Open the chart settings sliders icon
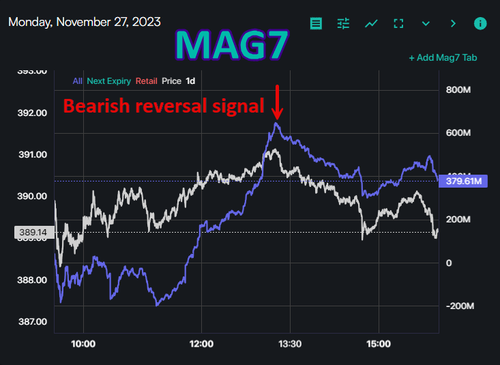Viewport: 500px width, 365px height. coord(343,24)
